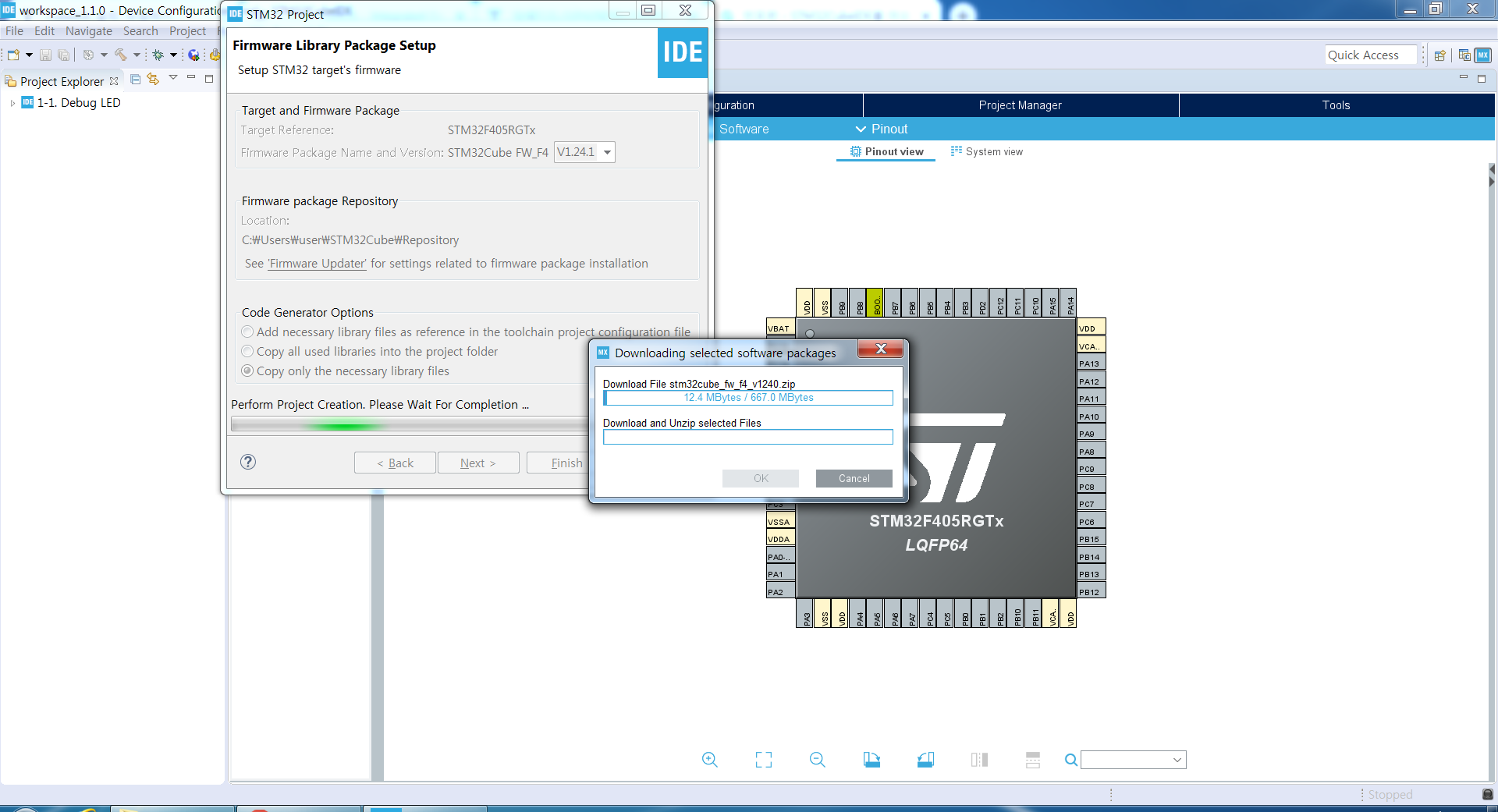Click the New wizard icon in the toolbar

tap(13, 55)
